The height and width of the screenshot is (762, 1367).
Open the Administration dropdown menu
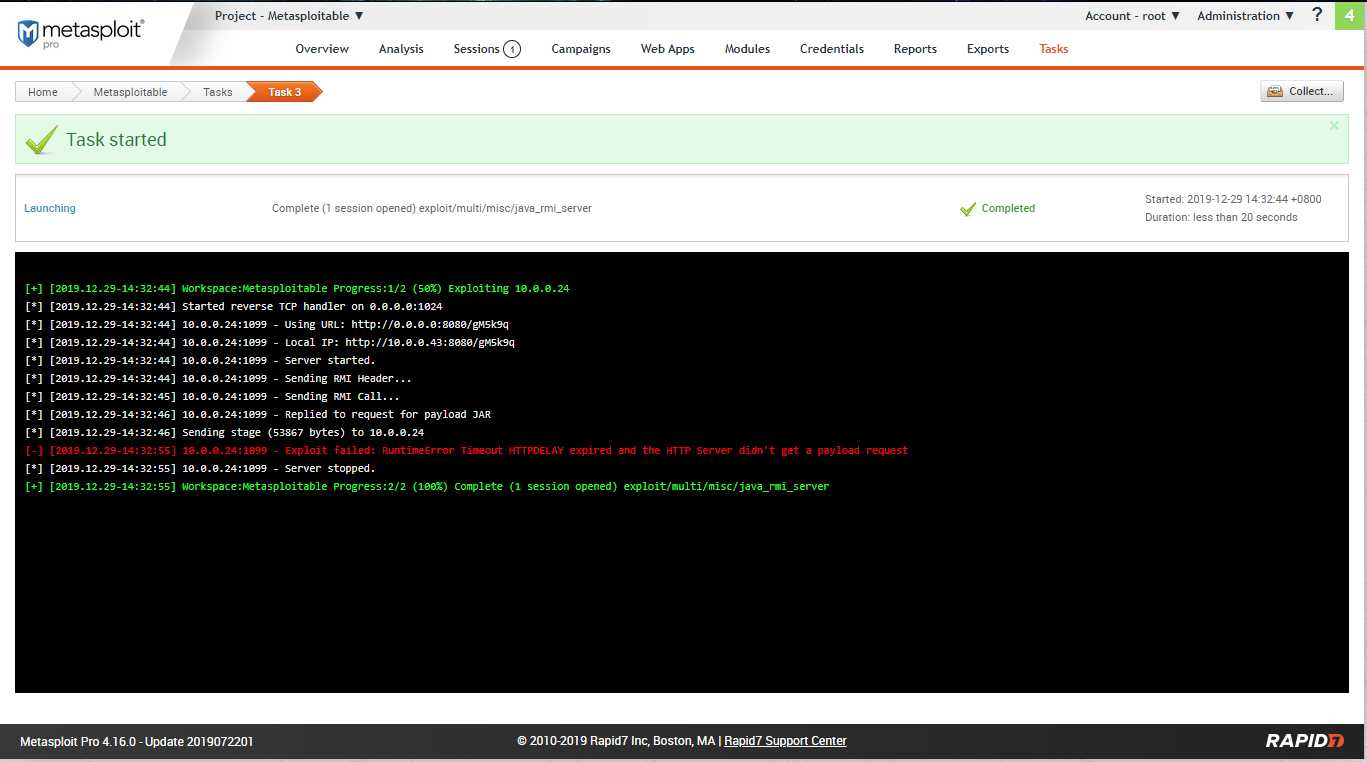click(x=1246, y=16)
